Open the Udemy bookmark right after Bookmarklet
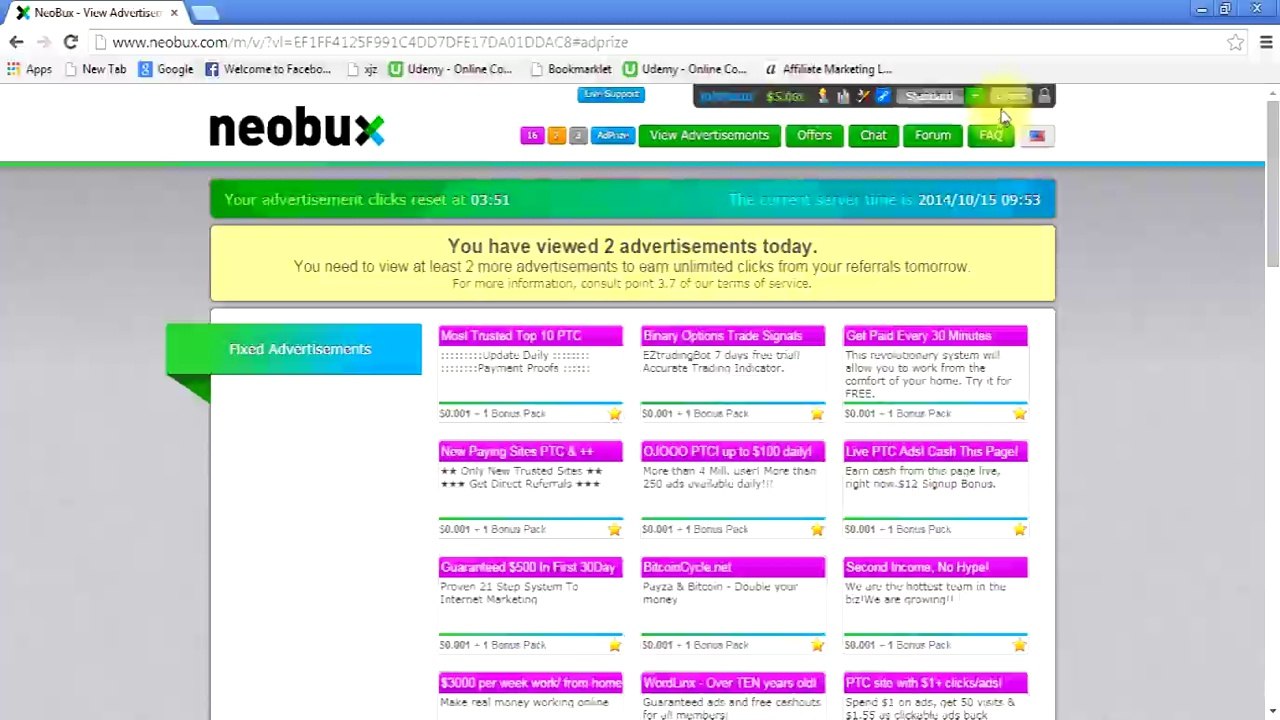The width and height of the screenshot is (1280, 720). pyautogui.click(x=685, y=69)
